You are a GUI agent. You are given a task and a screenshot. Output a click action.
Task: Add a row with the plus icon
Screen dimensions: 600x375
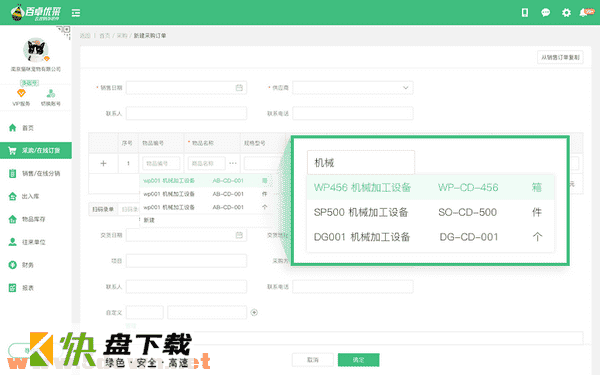point(103,163)
